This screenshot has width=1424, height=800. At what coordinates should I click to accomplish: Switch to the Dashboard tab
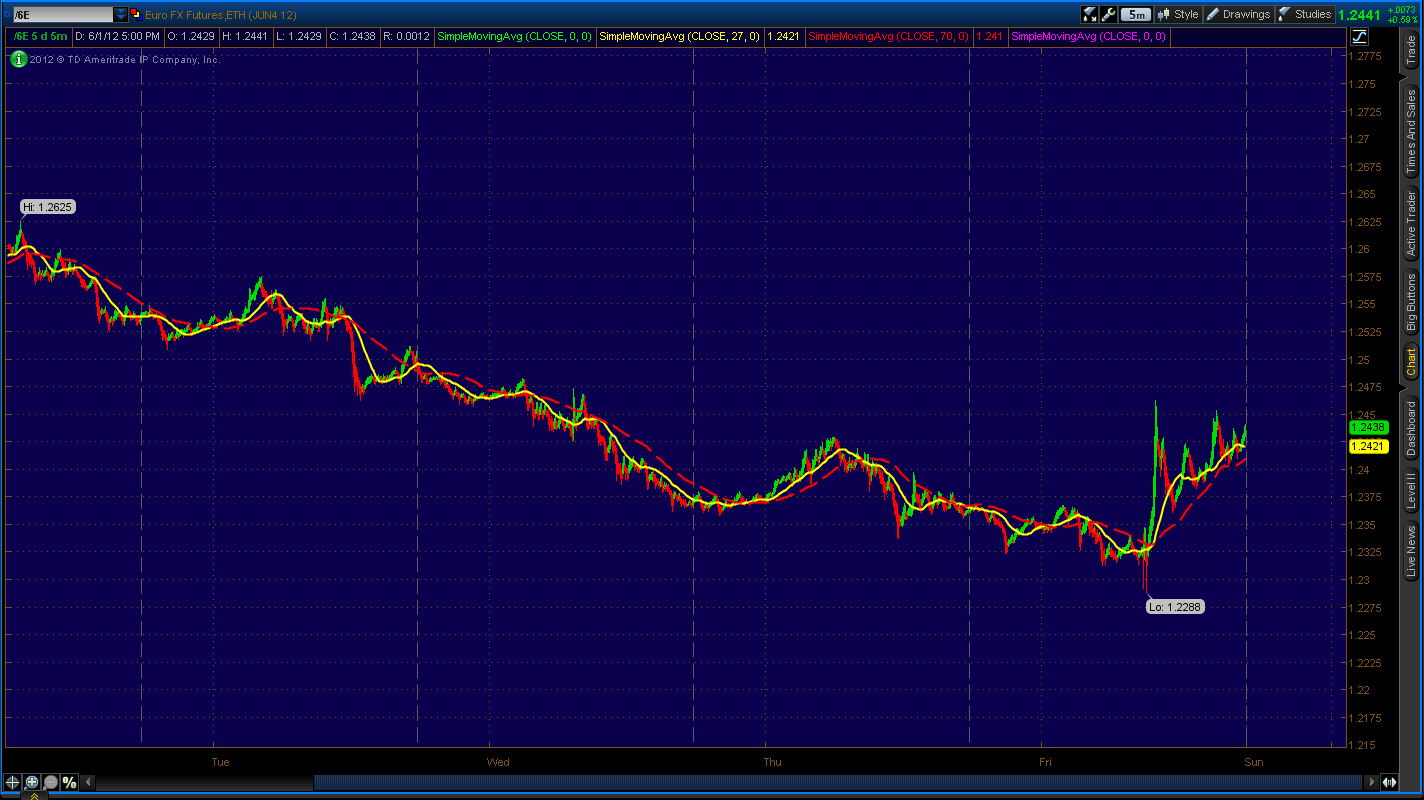tap(1411, 428)
